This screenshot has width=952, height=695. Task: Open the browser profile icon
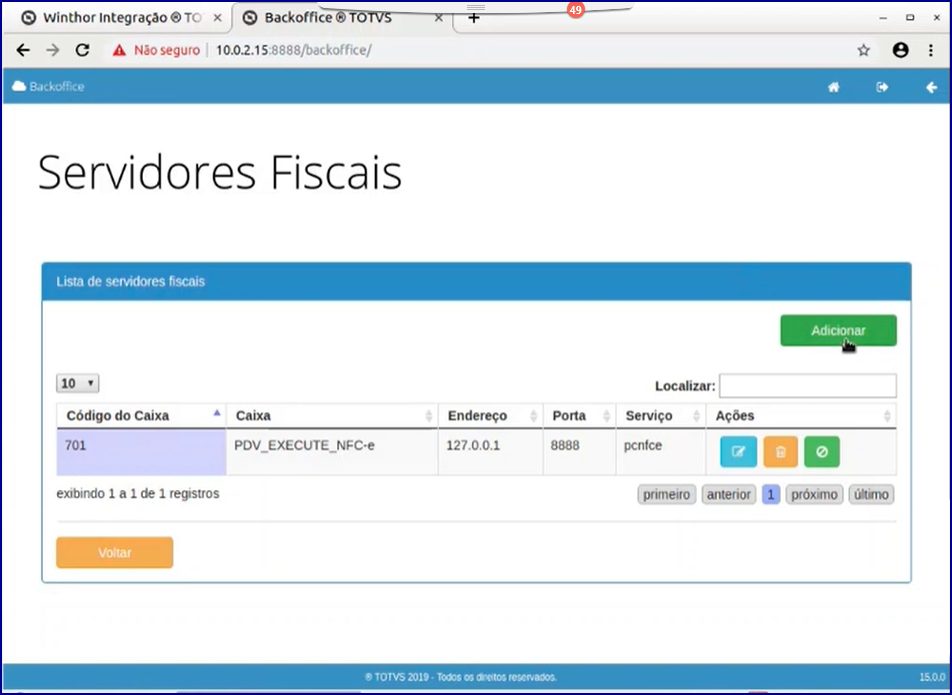[900, 50]
